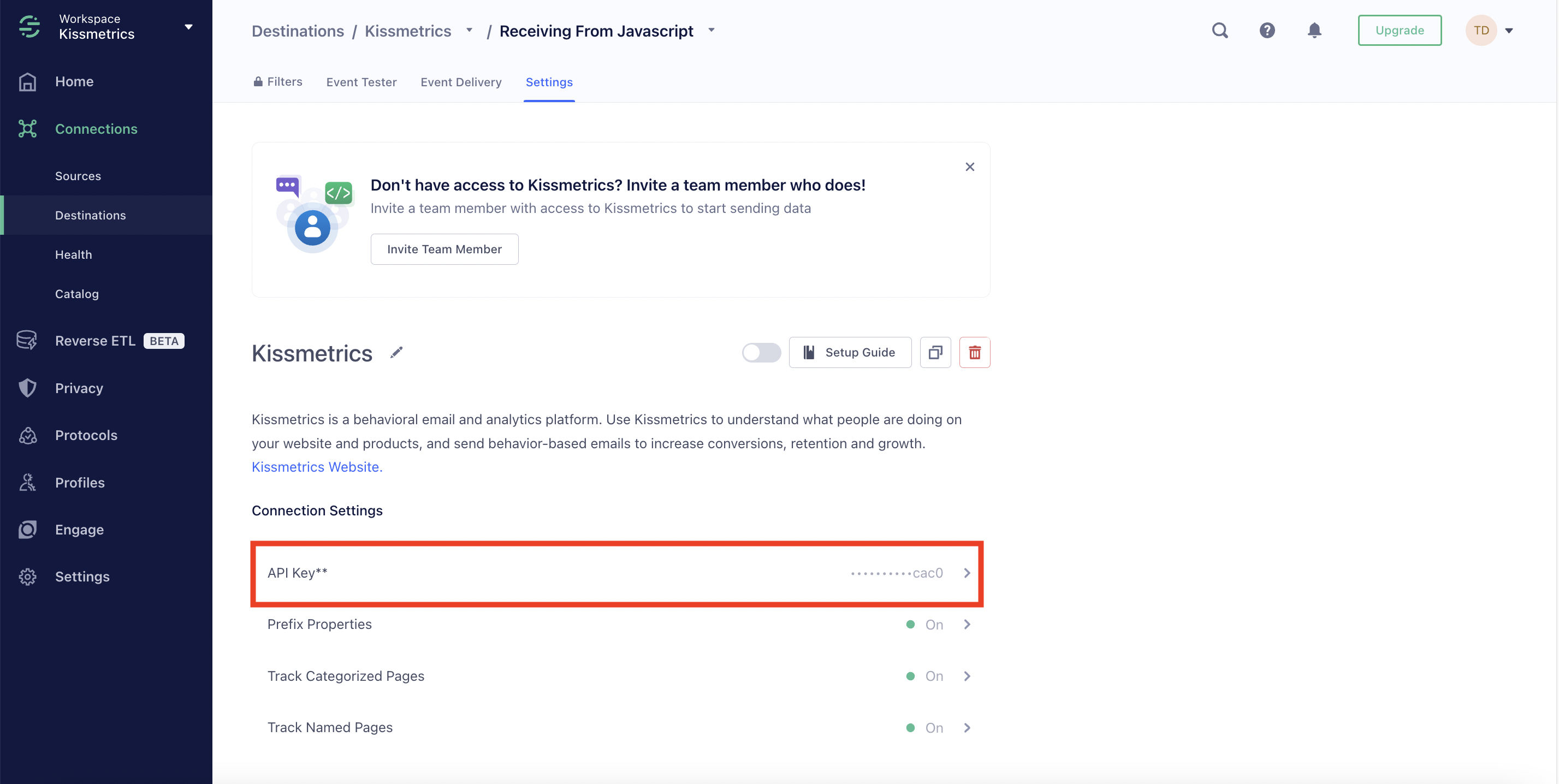Viewport: 1559px width, 784px height.
Task: Dismiss the invite team member banner
Action: [970, 167]
